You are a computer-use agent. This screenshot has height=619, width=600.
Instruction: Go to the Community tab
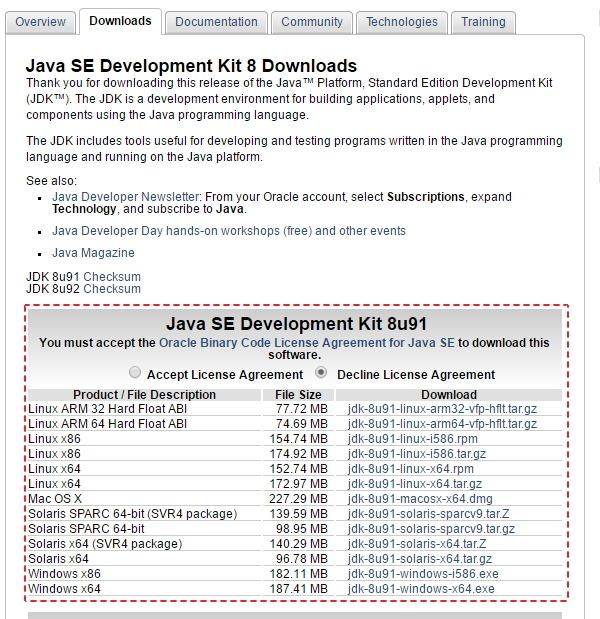312,23
